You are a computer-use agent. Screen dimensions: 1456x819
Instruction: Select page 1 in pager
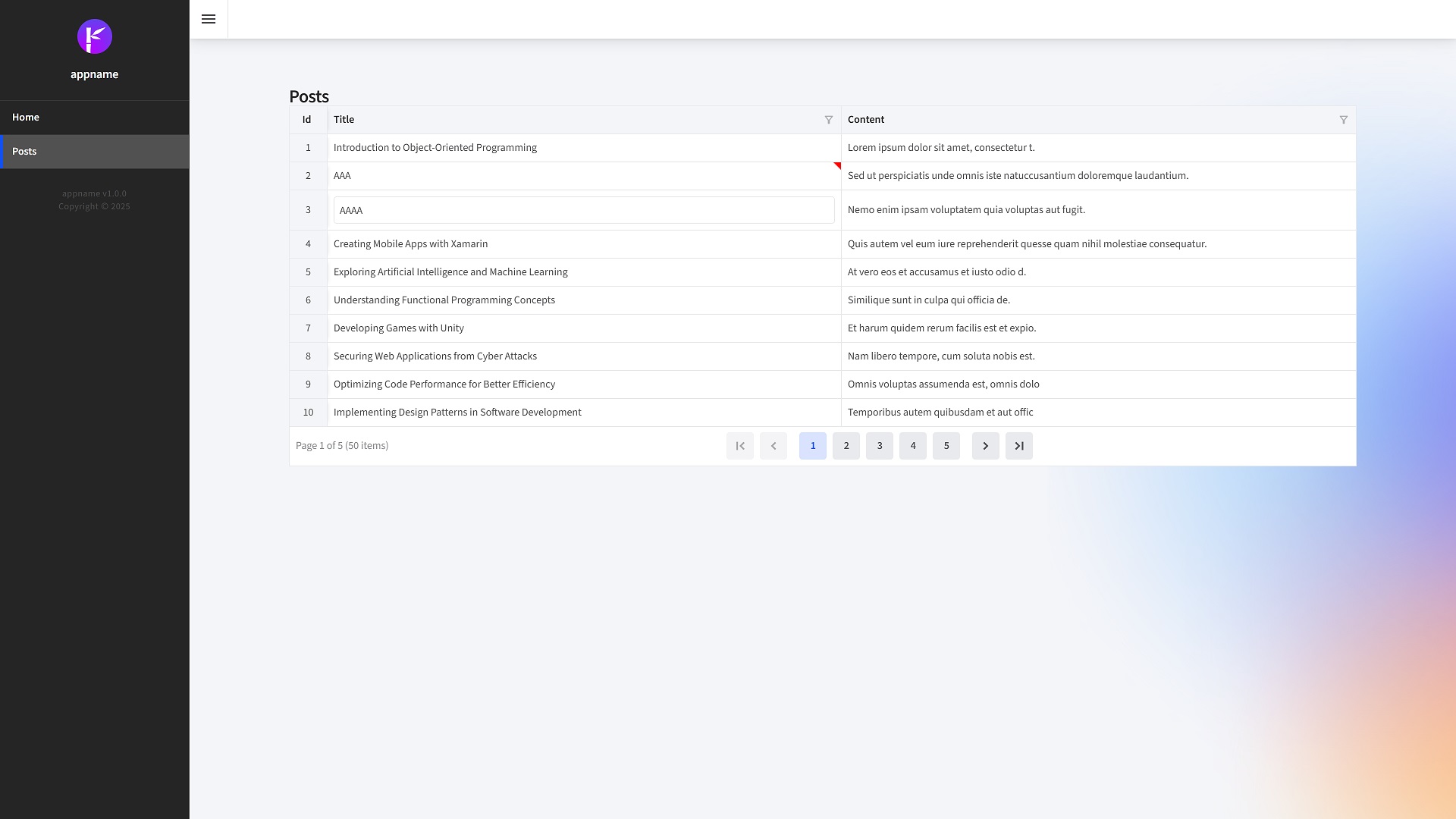[x=813, y=446]
